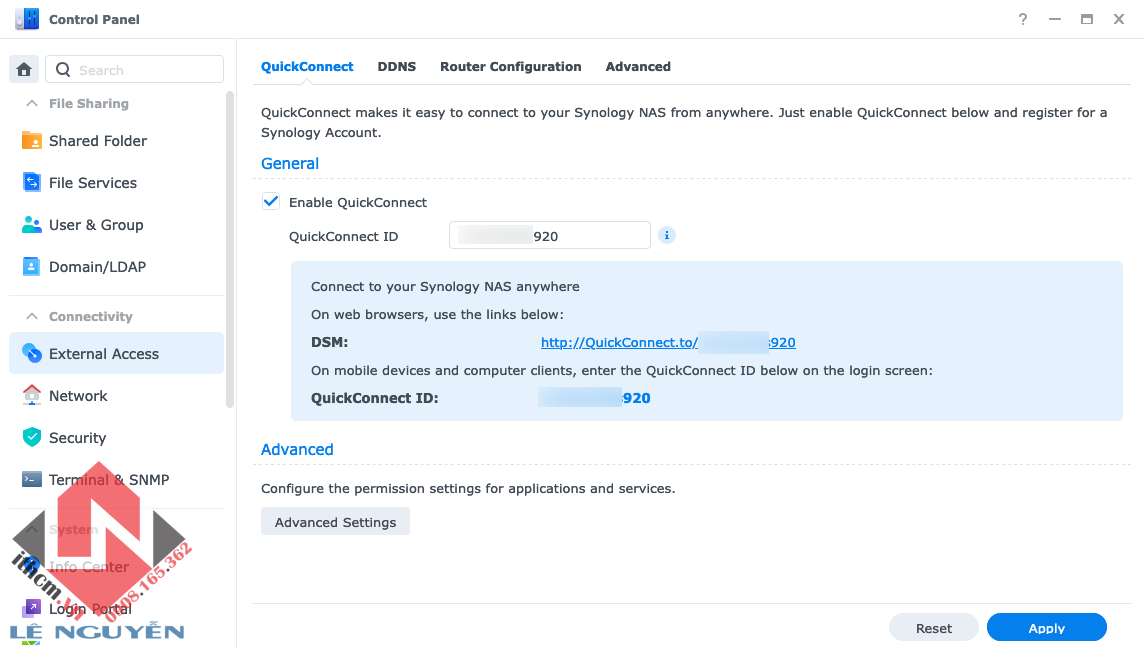Select Network in the sidebar
Screen dimensions: 1145x649
tap(78, 396)
